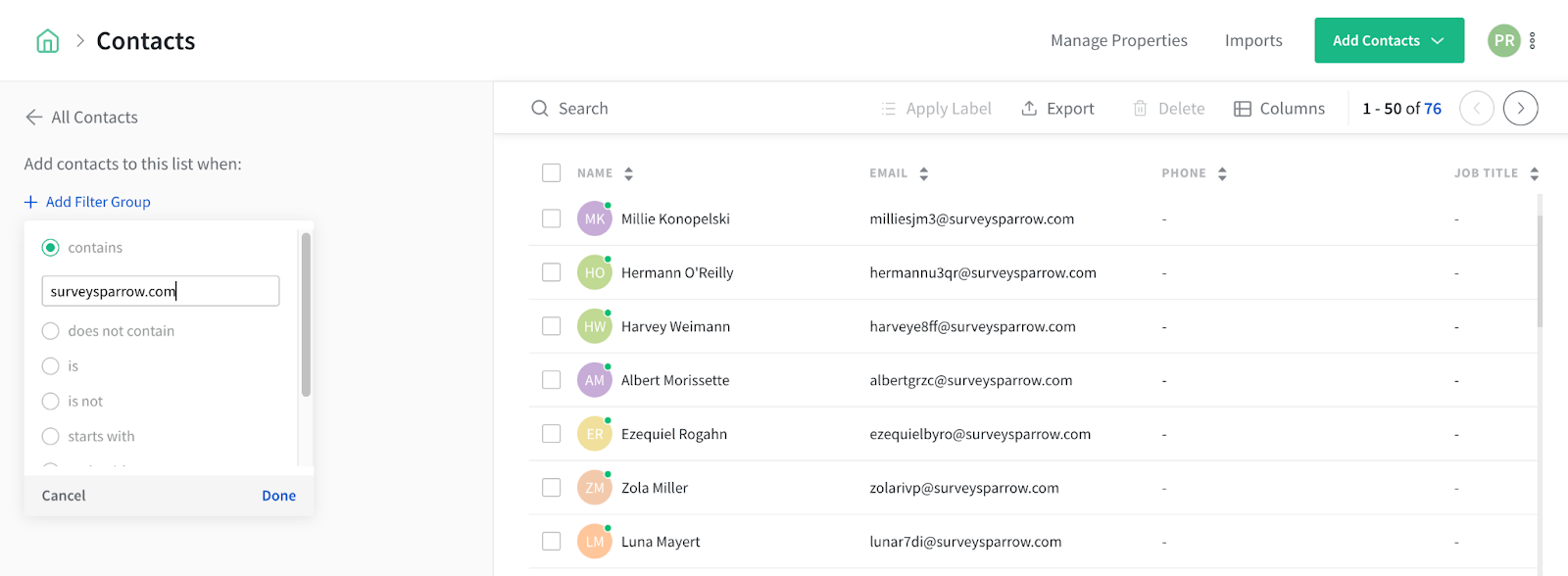Click the Contacts breadcrumb title
Viewport: 1568px width, 576px height.
(x=146, y=41)
